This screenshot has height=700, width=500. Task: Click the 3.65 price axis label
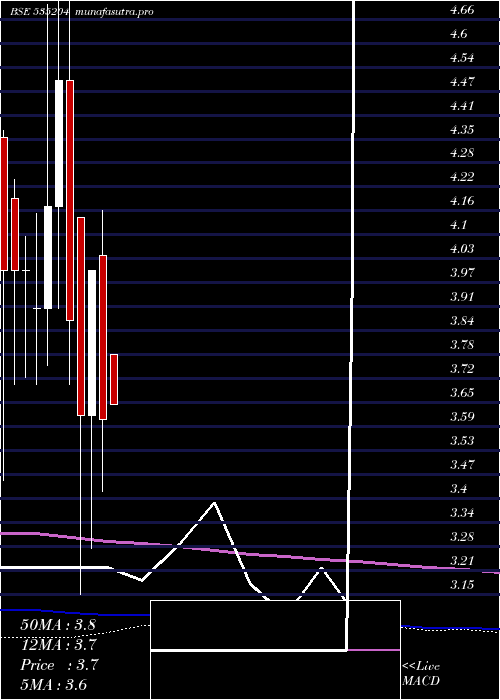pyautogui.click(x=462, y=393)
